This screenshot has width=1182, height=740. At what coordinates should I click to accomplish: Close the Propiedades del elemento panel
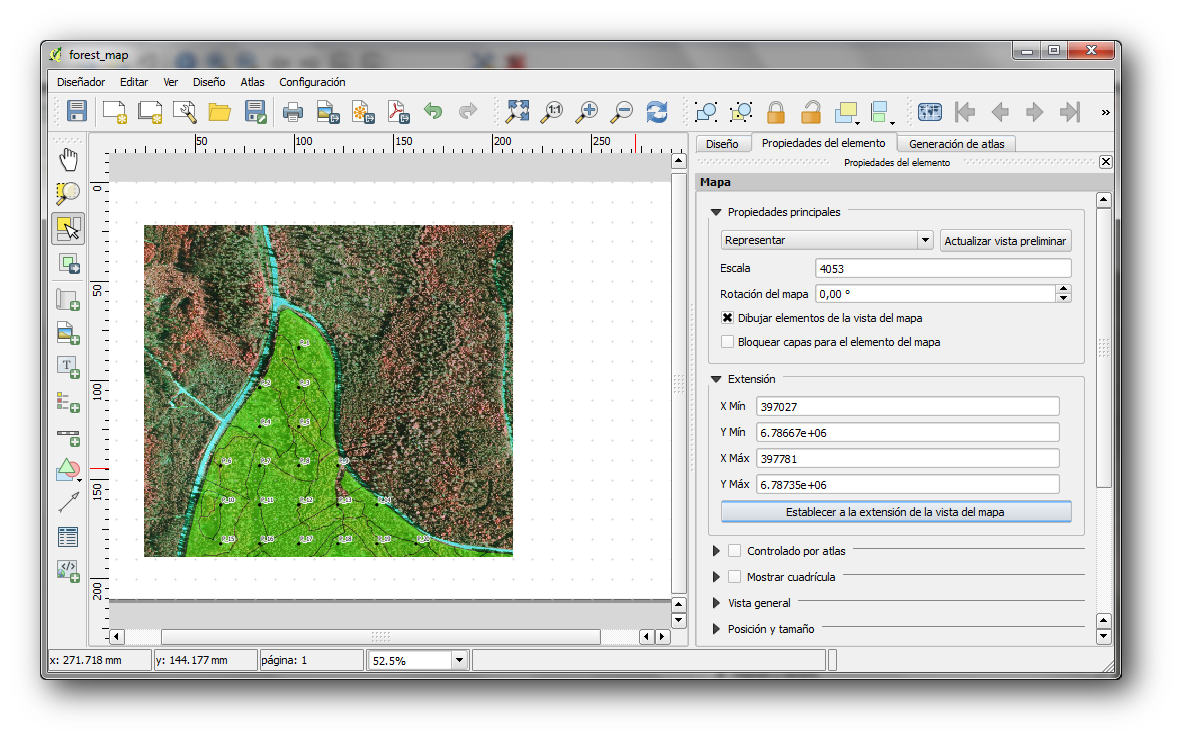(x=1105, y=162)
